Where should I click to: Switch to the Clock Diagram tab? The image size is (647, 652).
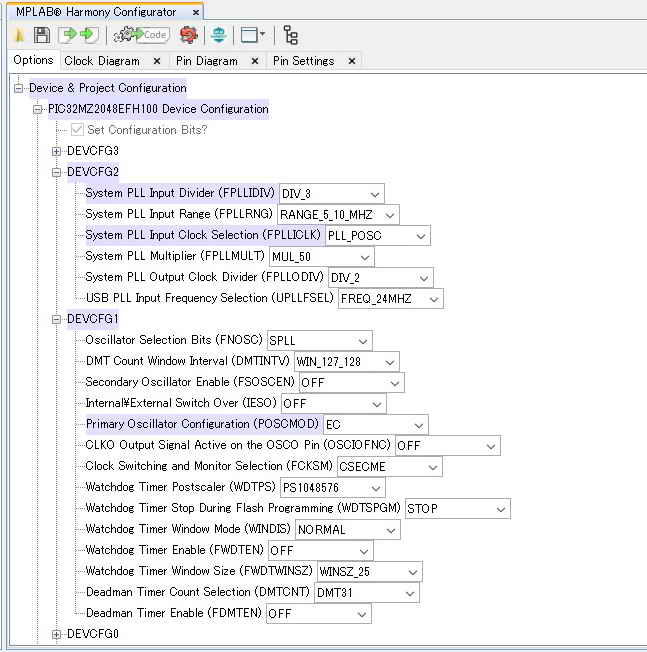click(102, 61)
